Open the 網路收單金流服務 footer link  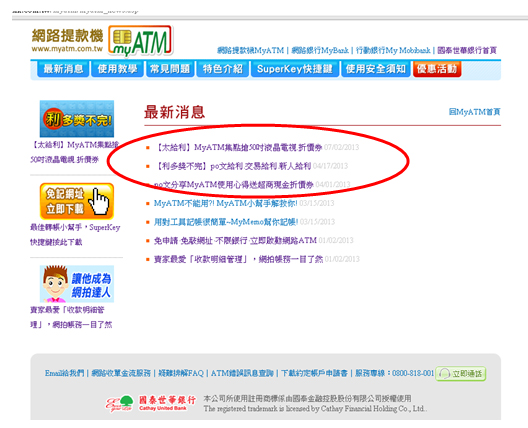coord(121,373)
